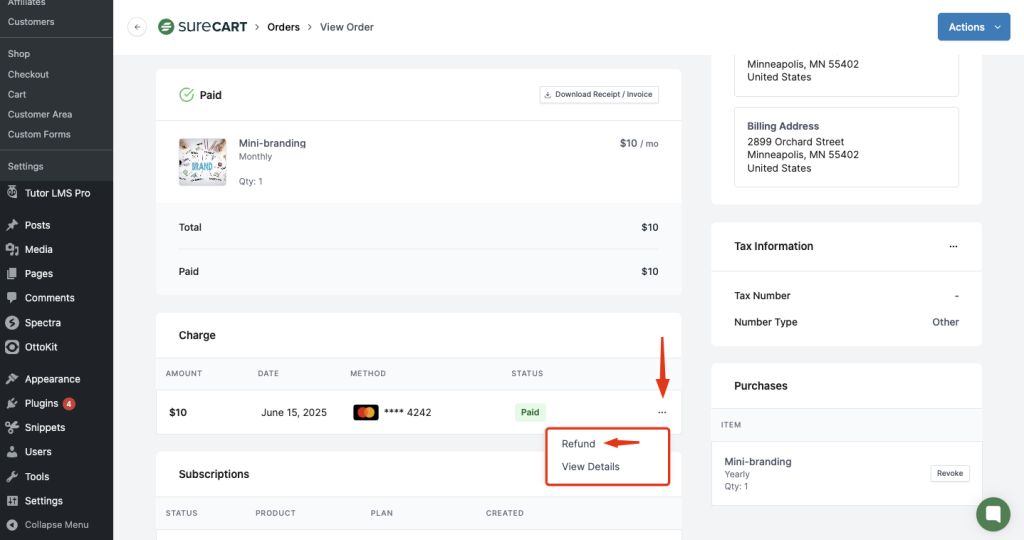Click the back arrow button

coord(137,27)
